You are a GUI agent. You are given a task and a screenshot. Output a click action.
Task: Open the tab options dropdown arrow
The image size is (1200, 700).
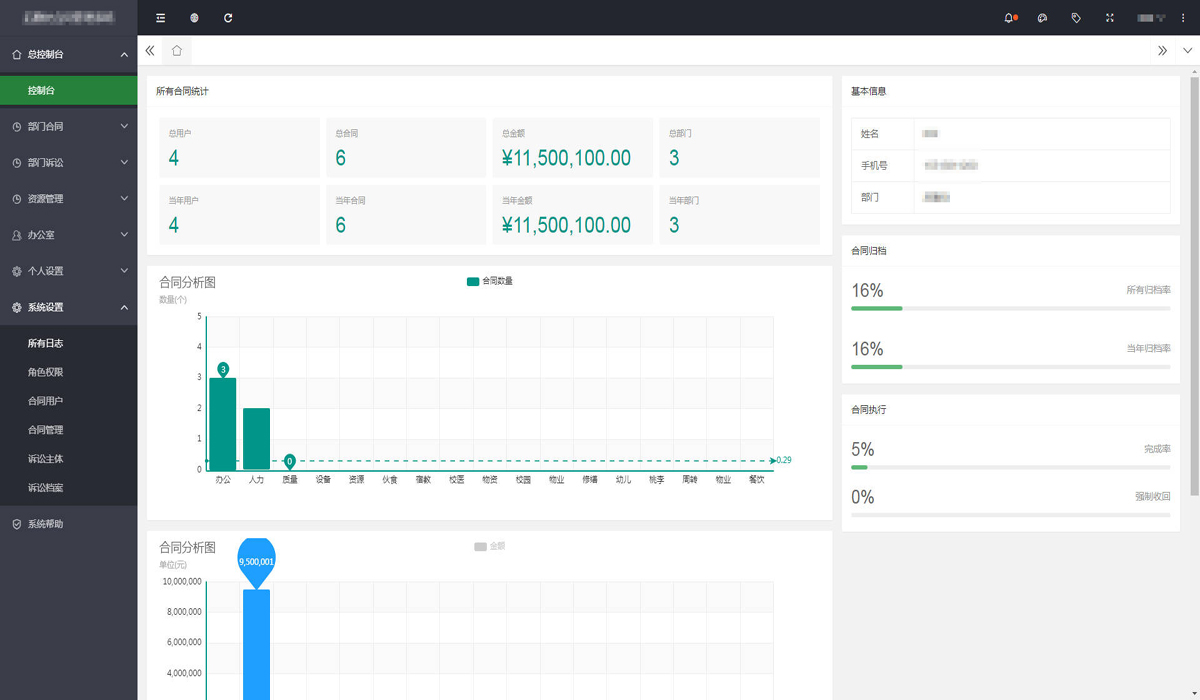(1187, 51)
